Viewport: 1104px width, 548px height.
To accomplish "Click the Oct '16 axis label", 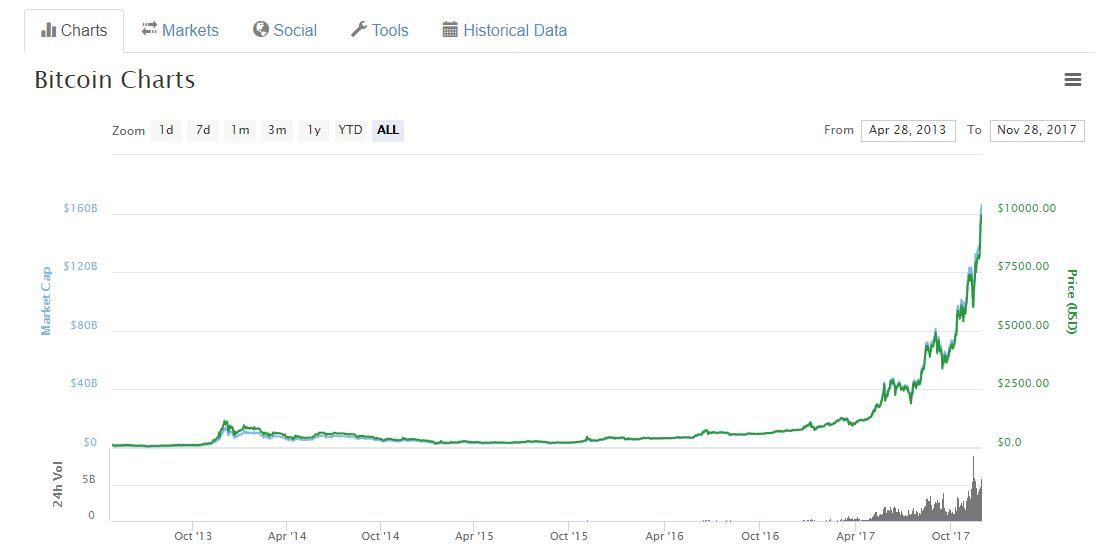I will click(760, 536).
